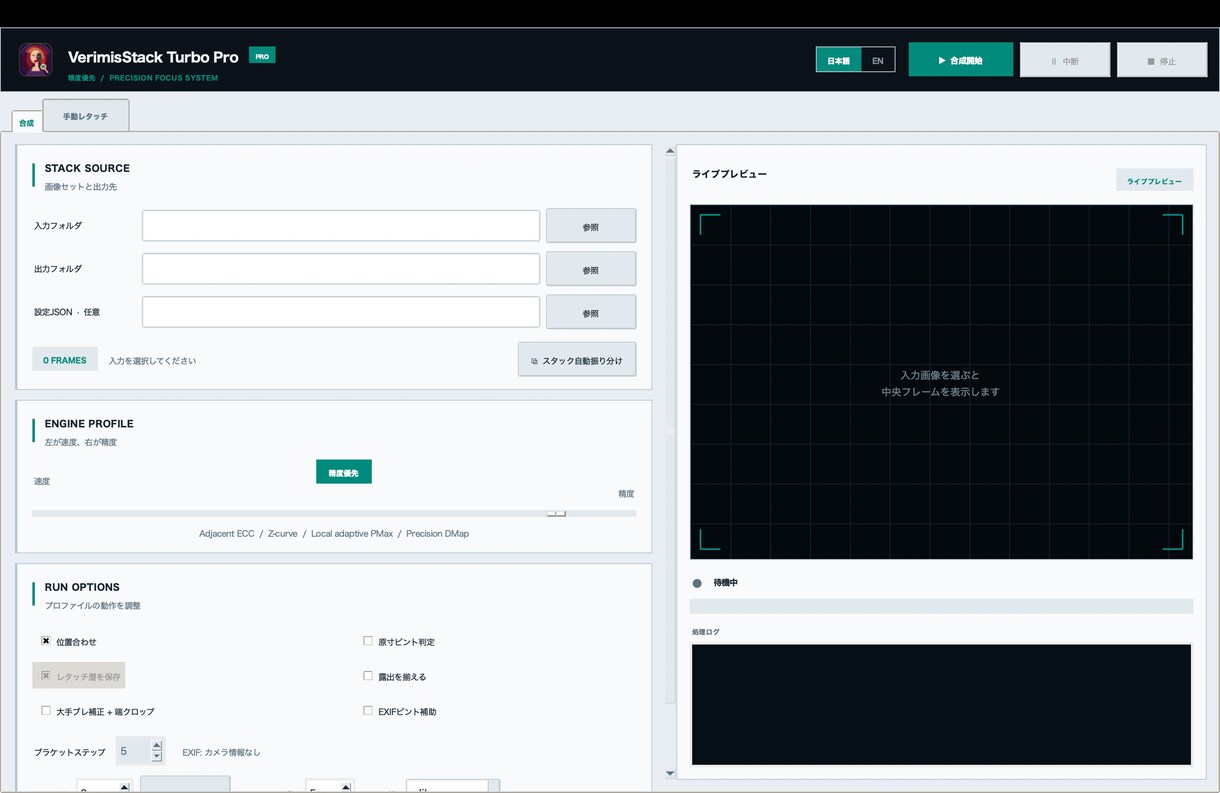The height and width of the screenshot is (793, 1220).
Task: Click the live preview grid area
Action: pos(941,382)
